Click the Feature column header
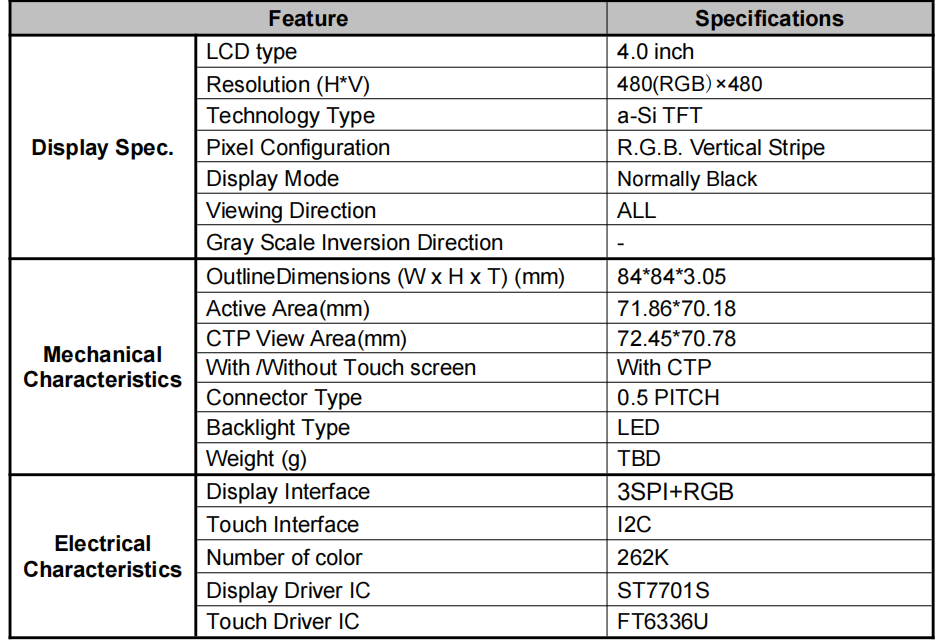 pos(308,18)
